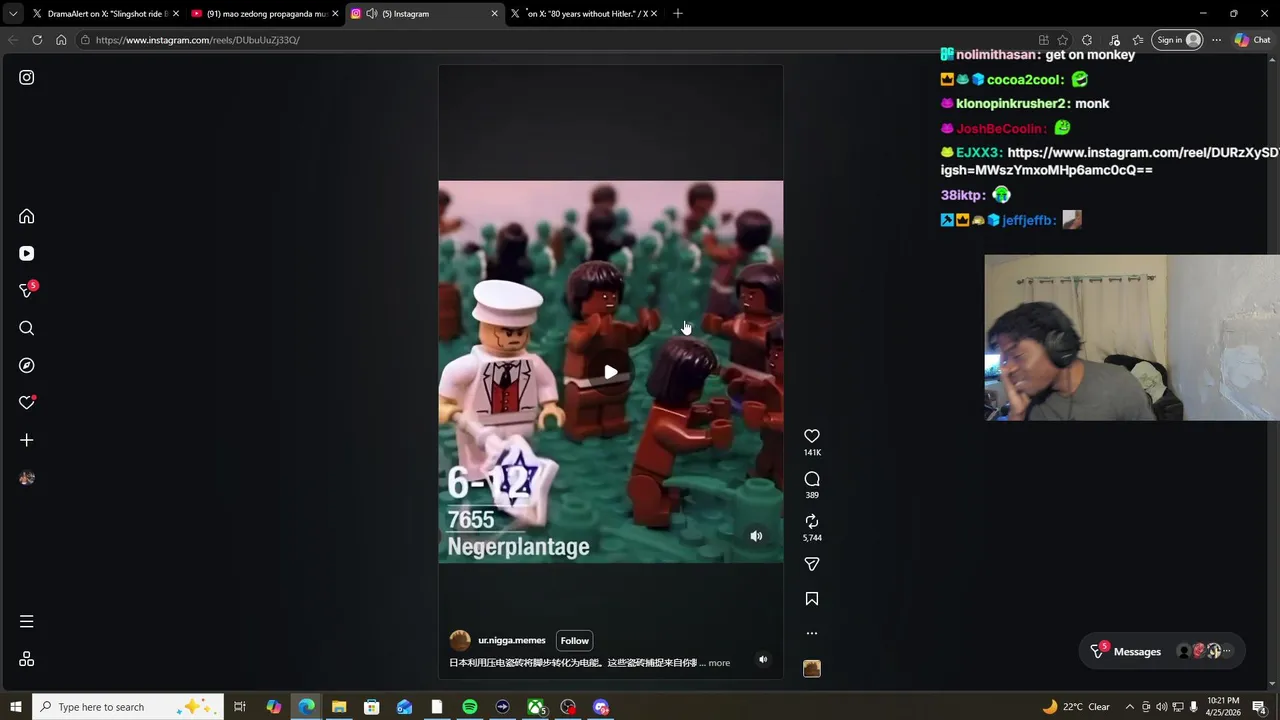Open the reel's three-dot options menu

pyautogui.click(x=812, y=633)
